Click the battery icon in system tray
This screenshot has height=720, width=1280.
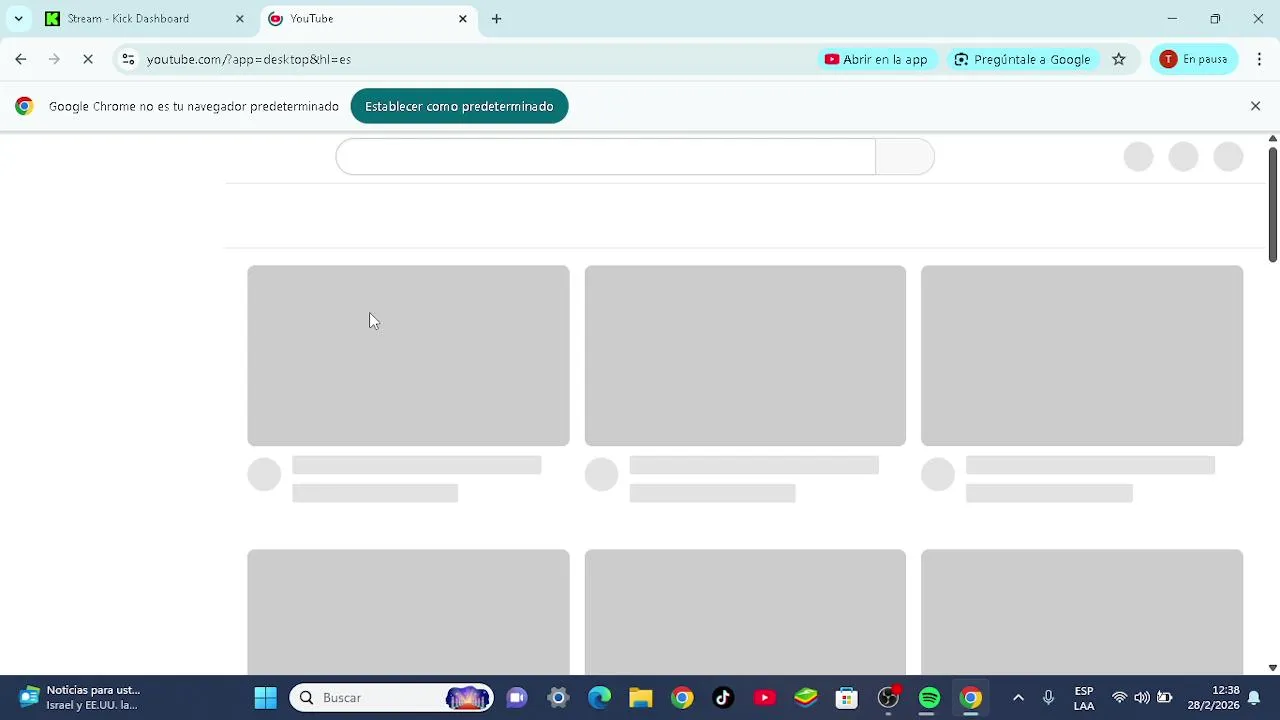click(1165, 698)
